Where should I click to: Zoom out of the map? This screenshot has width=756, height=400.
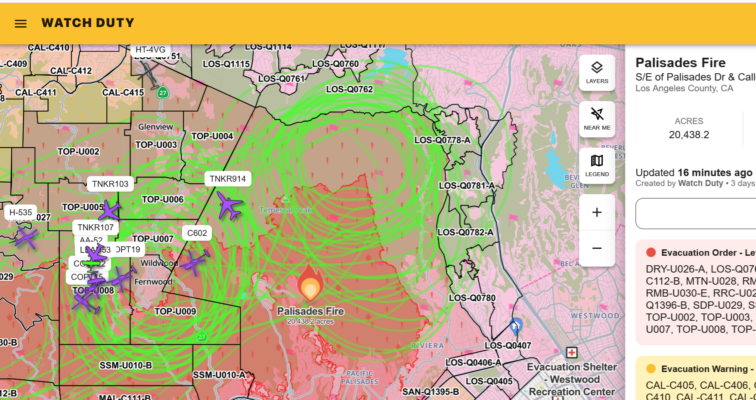[596, 248]
